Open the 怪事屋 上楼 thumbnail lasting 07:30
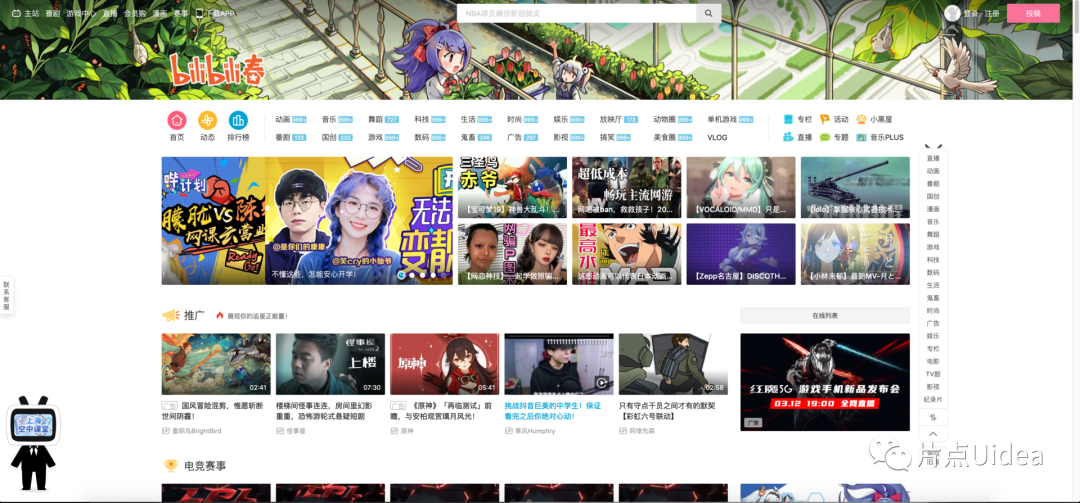The height and width of the screenshot is (503, 1080). point(331,364)
